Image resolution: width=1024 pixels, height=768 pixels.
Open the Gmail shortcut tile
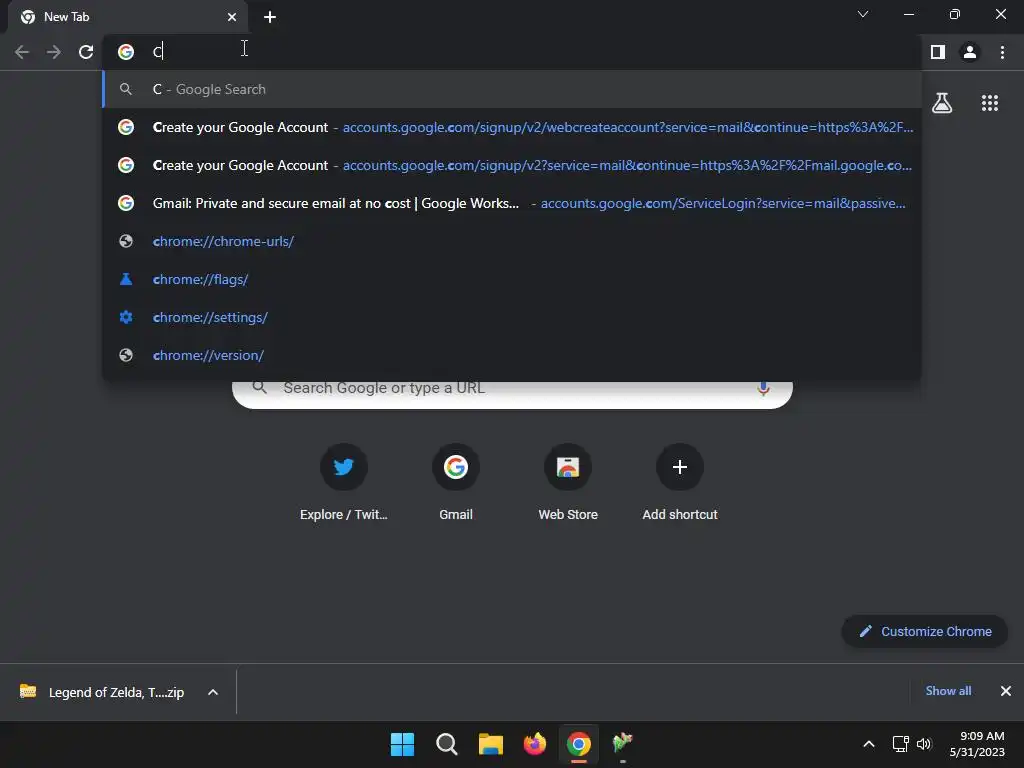point(456,482)
